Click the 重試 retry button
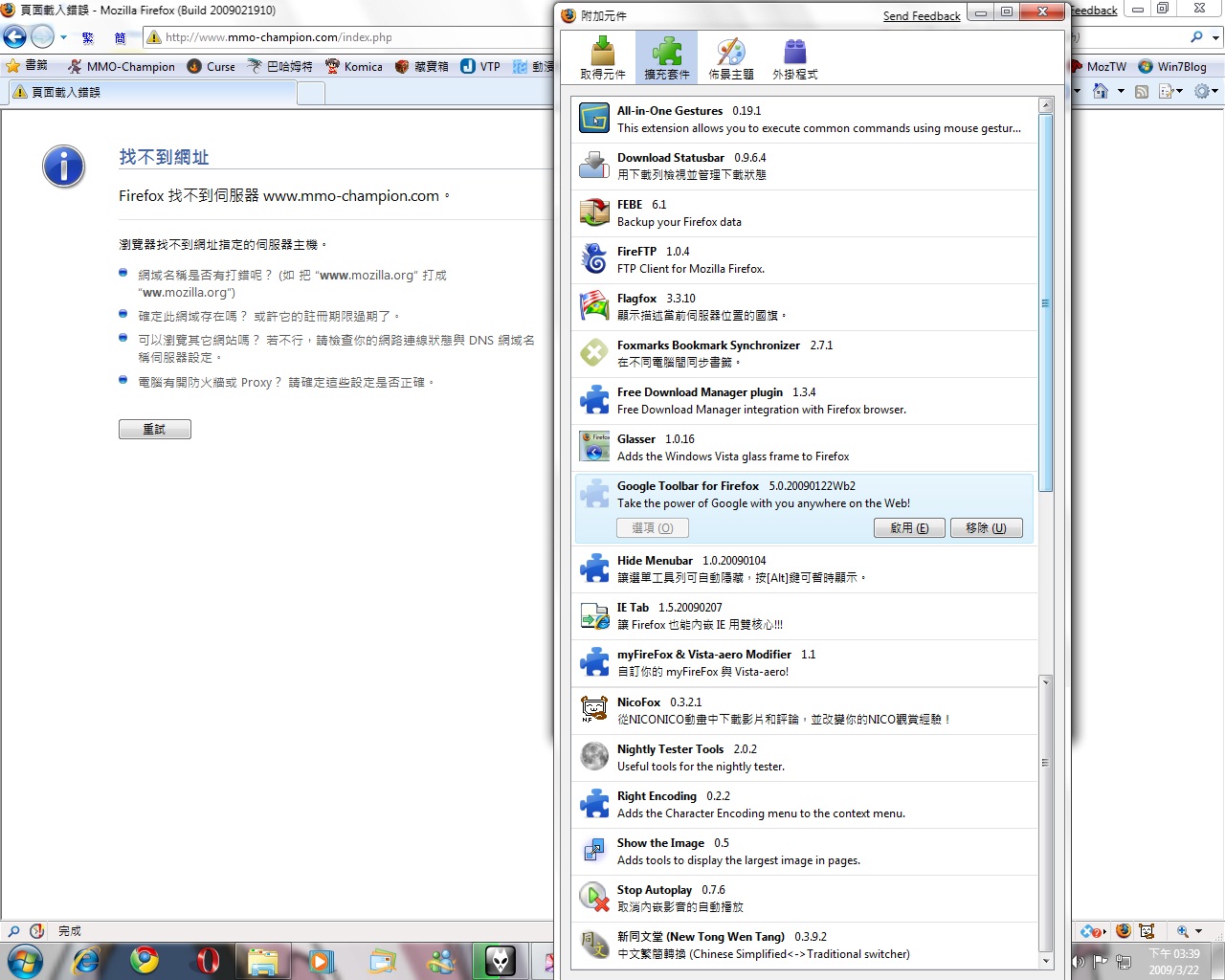Screen dimensions: 1225x980 (x=154, y=429)
